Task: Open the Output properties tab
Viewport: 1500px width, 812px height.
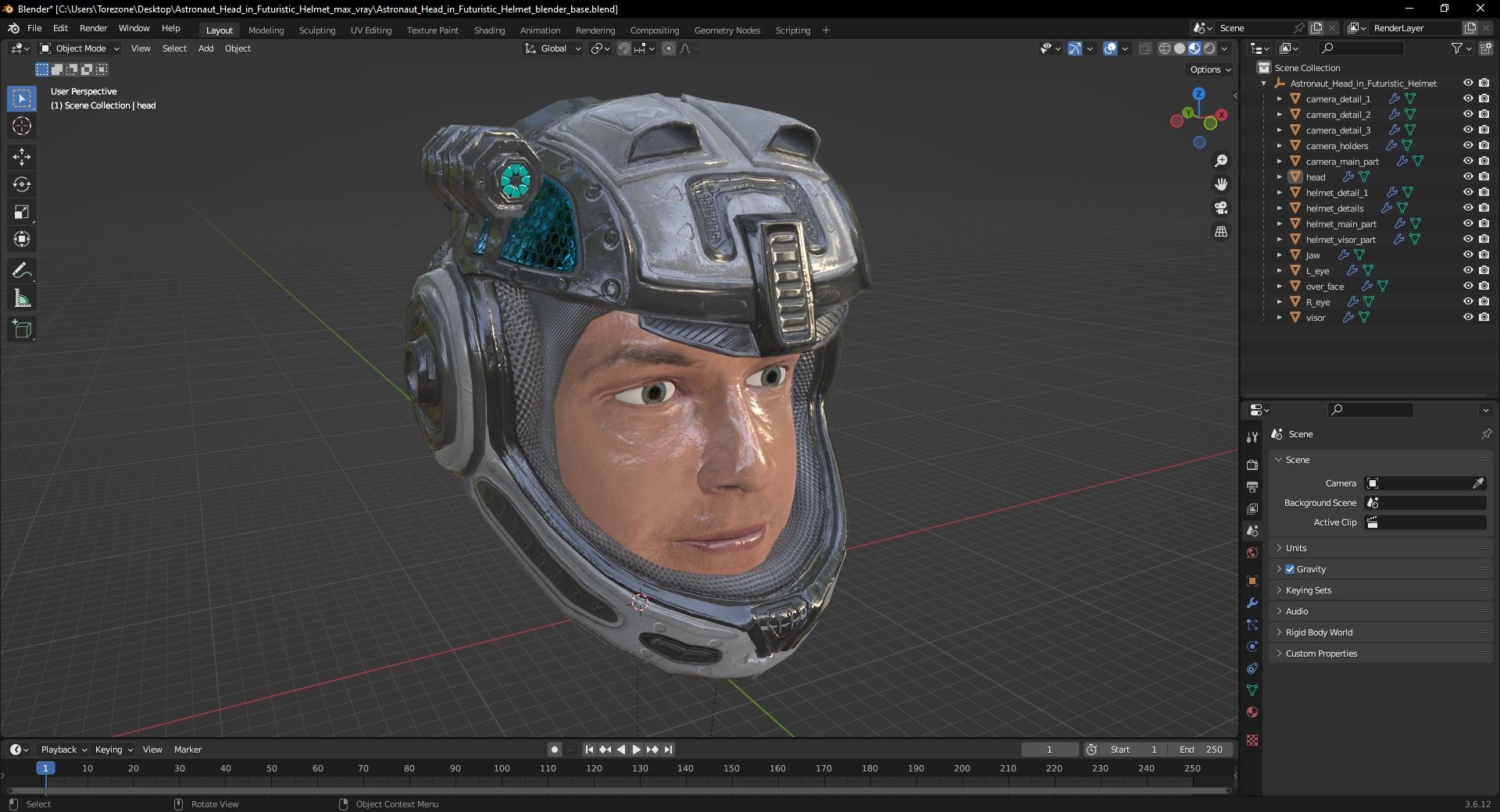Action: click(1252, 486)
